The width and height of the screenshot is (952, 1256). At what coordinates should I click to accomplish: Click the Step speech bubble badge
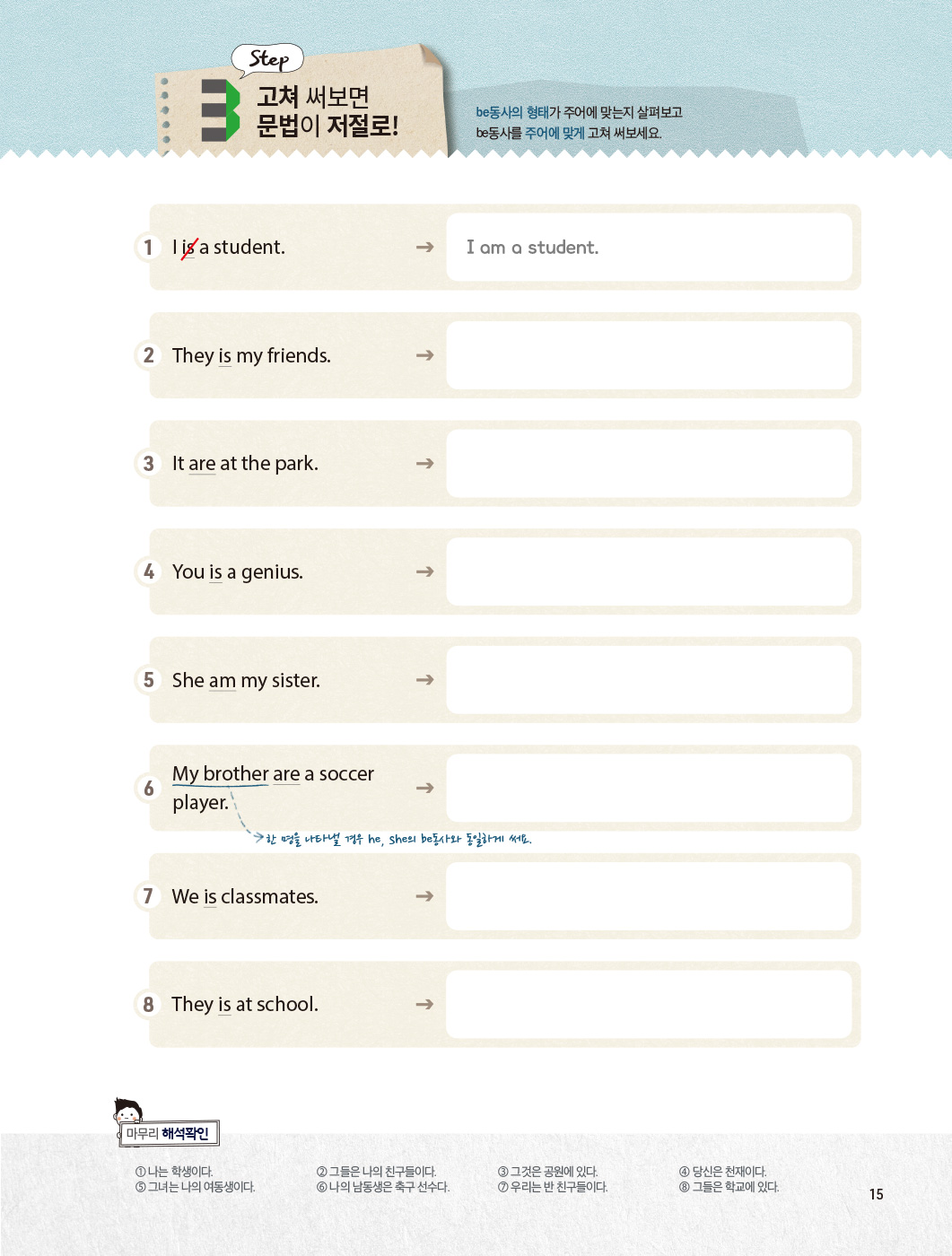coord(267,59)
